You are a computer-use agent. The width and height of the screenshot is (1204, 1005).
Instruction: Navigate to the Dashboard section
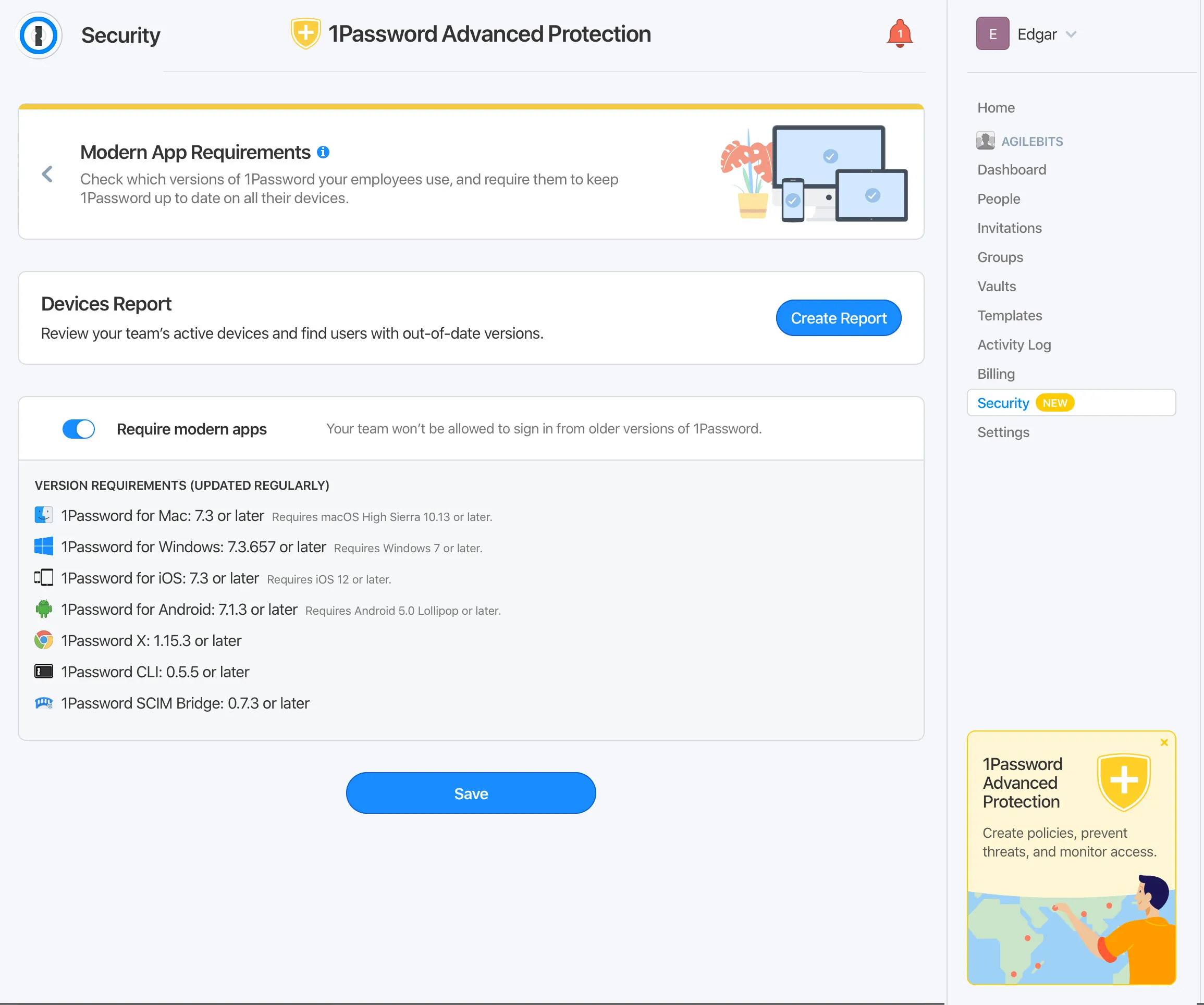point(1012,168)
